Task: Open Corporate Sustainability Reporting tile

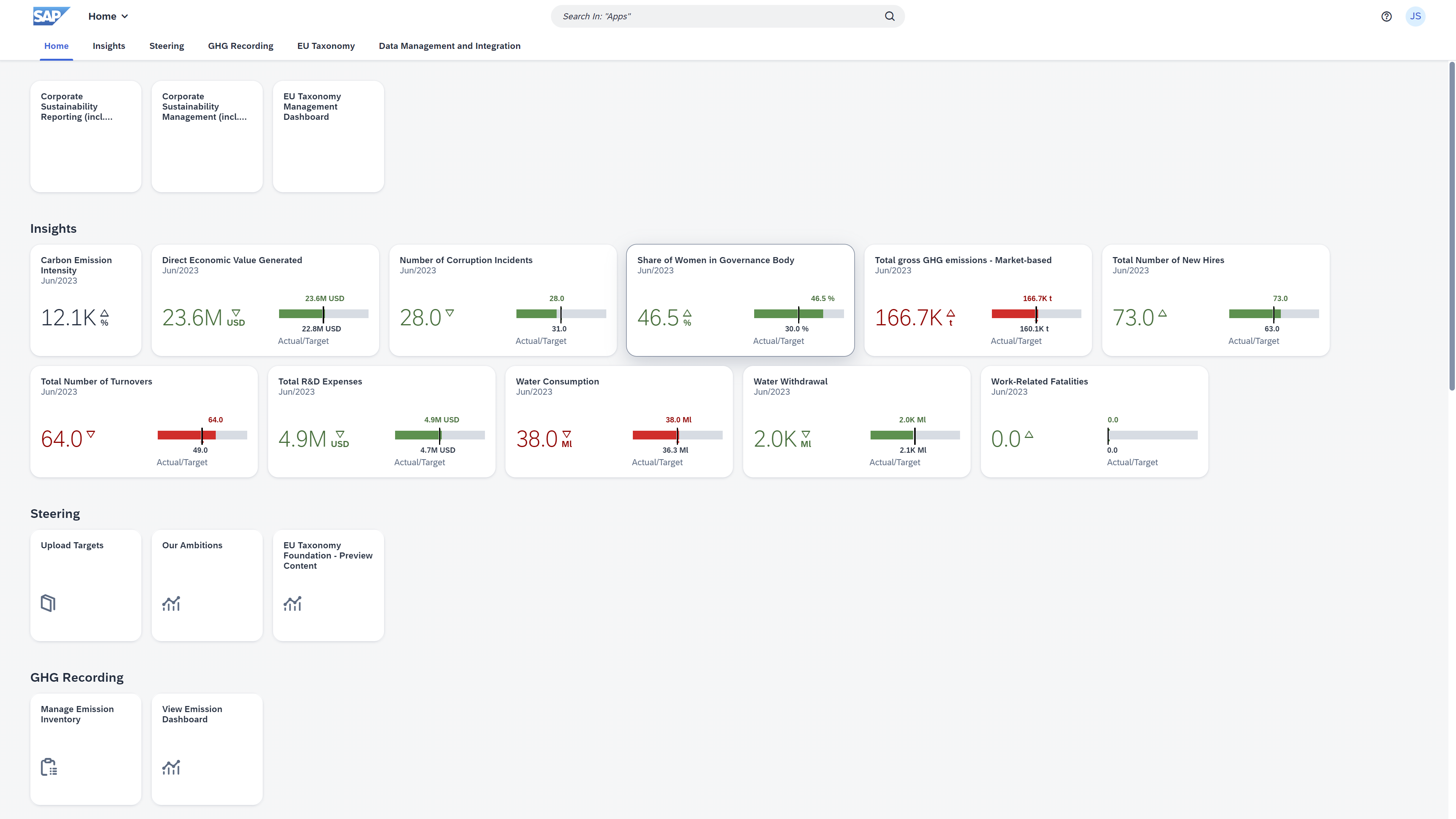Action: click(x=86, y=136)
